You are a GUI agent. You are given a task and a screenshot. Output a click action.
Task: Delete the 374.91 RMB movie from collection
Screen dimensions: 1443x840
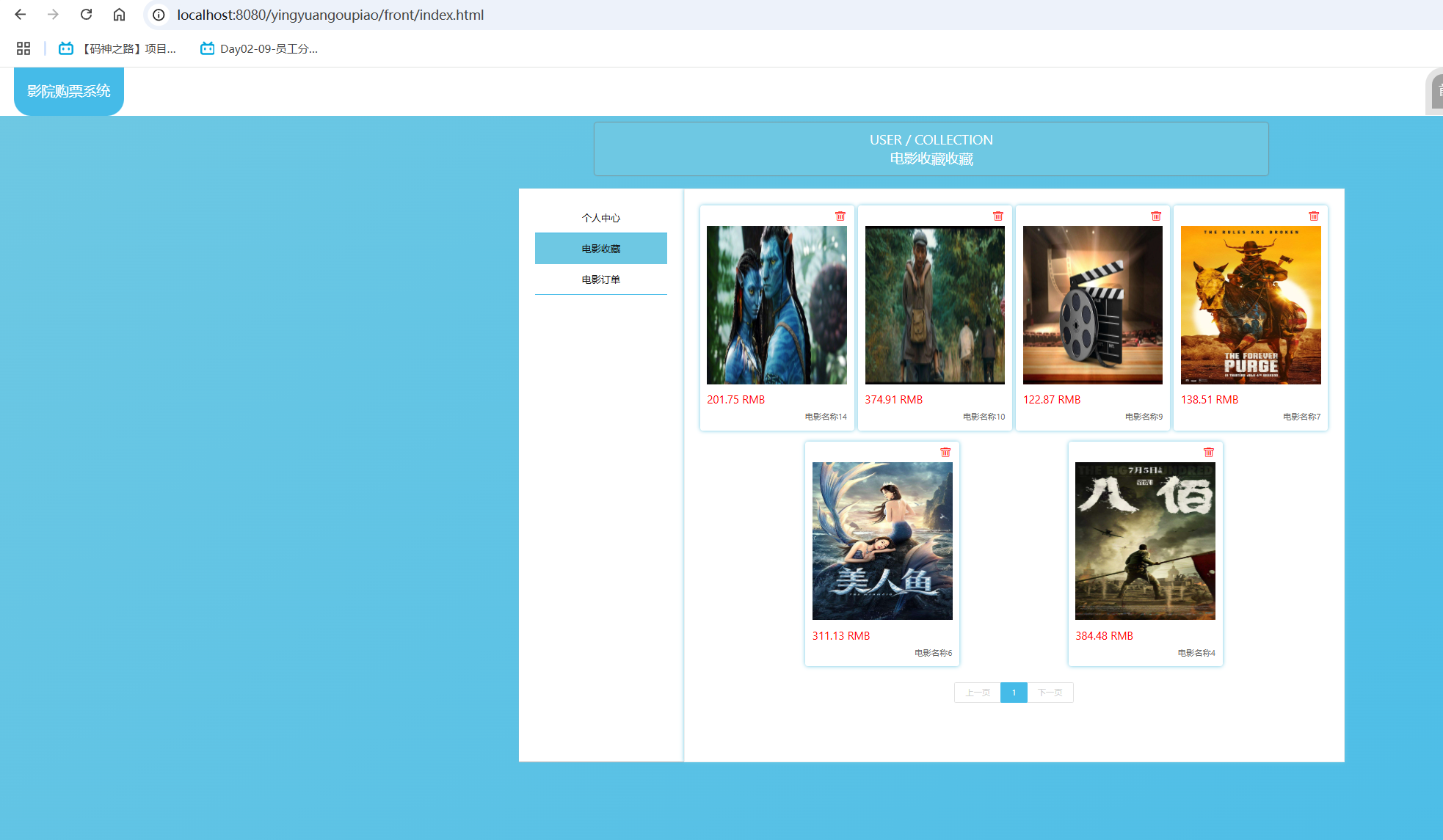(998, 216)
